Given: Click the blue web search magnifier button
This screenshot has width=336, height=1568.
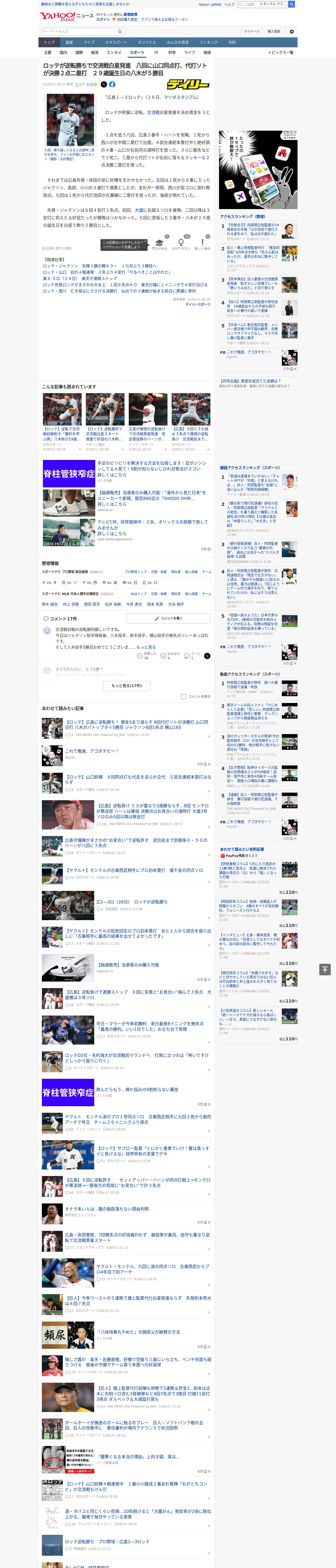Looking at the screenshot, I should click(x=292, y=4).
